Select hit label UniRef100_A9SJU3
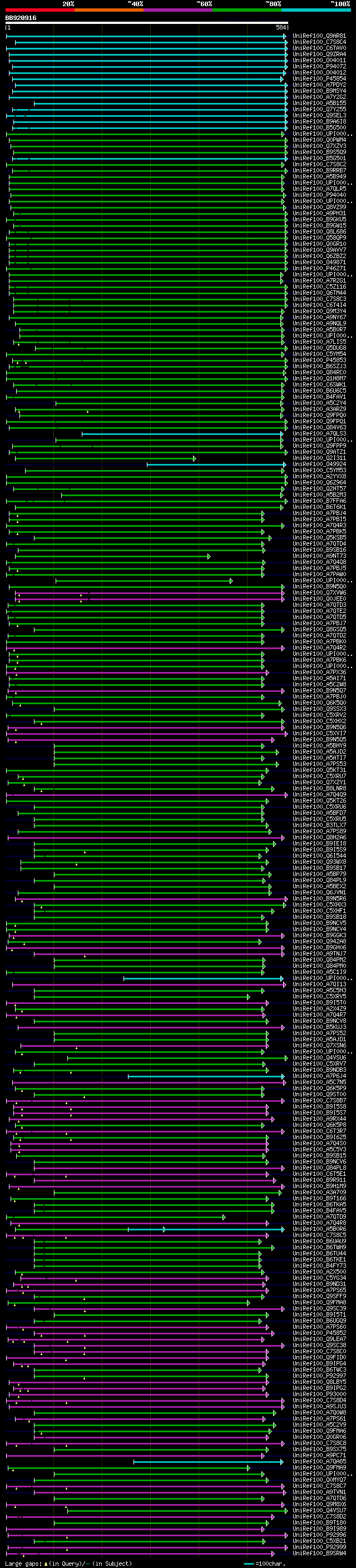This screenshot has height=1568, width=356. [x=319, y=1407]
